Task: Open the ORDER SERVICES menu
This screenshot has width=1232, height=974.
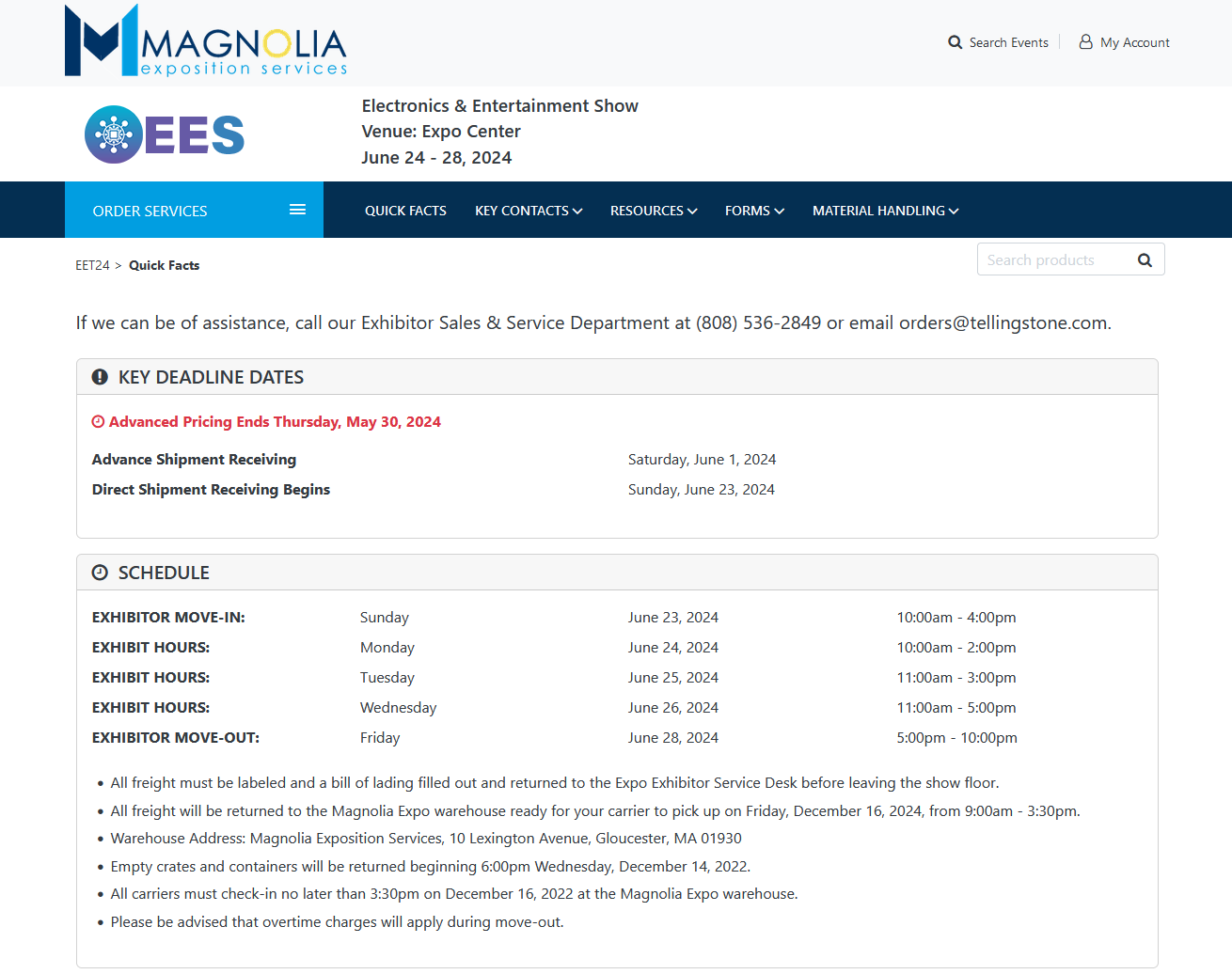Action: (x=150, y=210)
